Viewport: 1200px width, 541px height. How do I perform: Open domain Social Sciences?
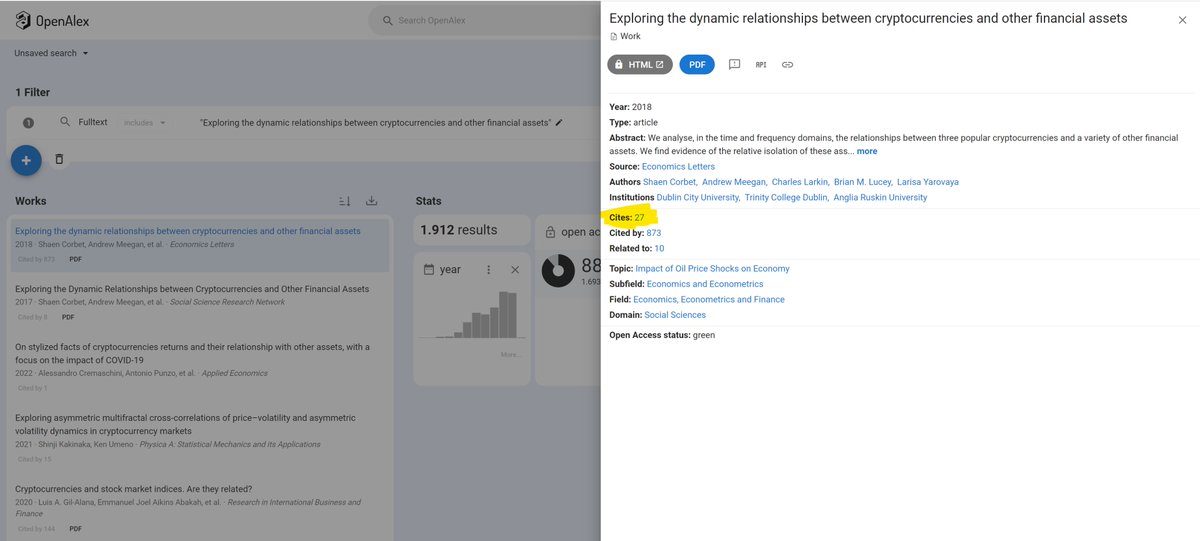675,315
